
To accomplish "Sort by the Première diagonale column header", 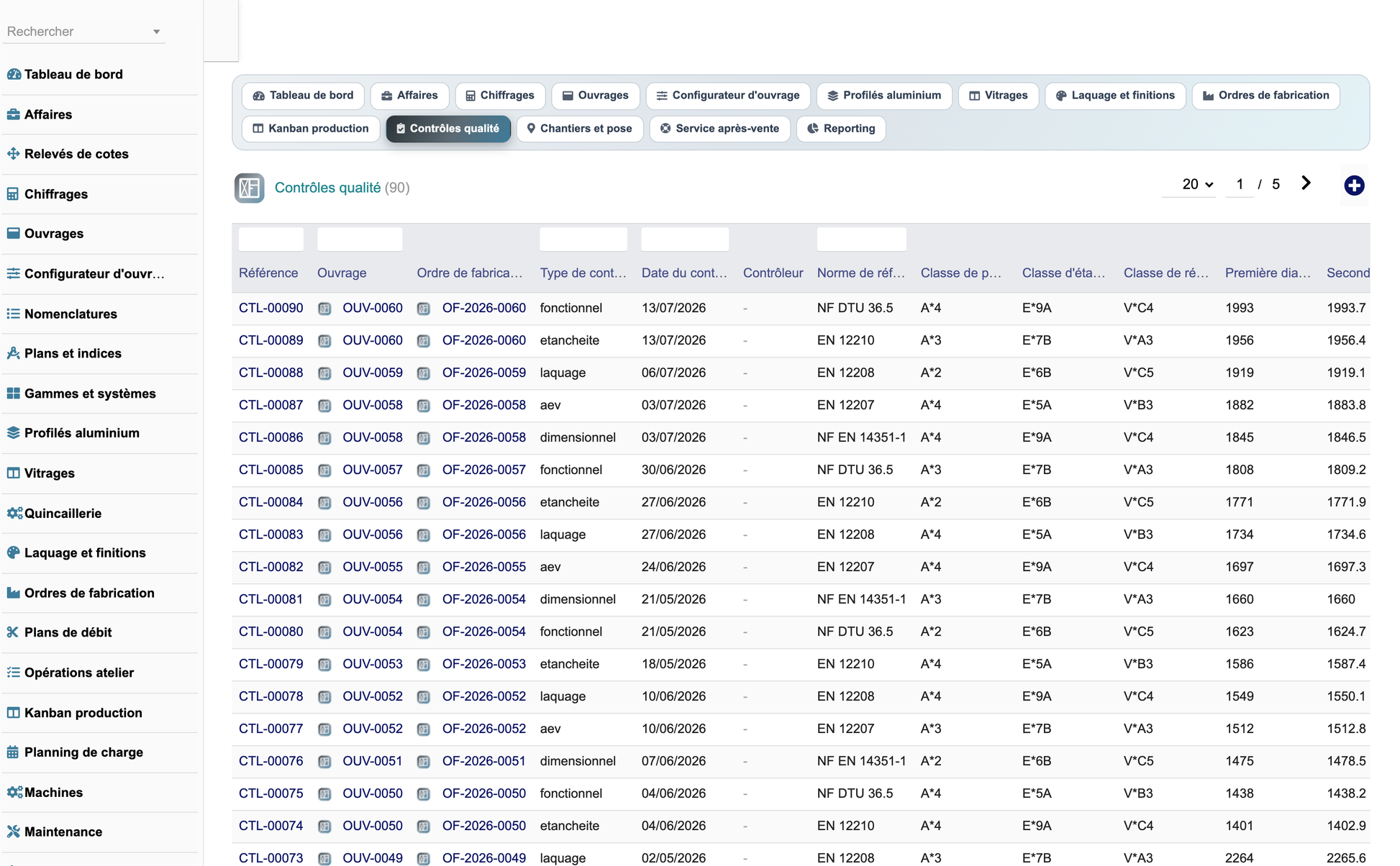I will coord(1268,273).
